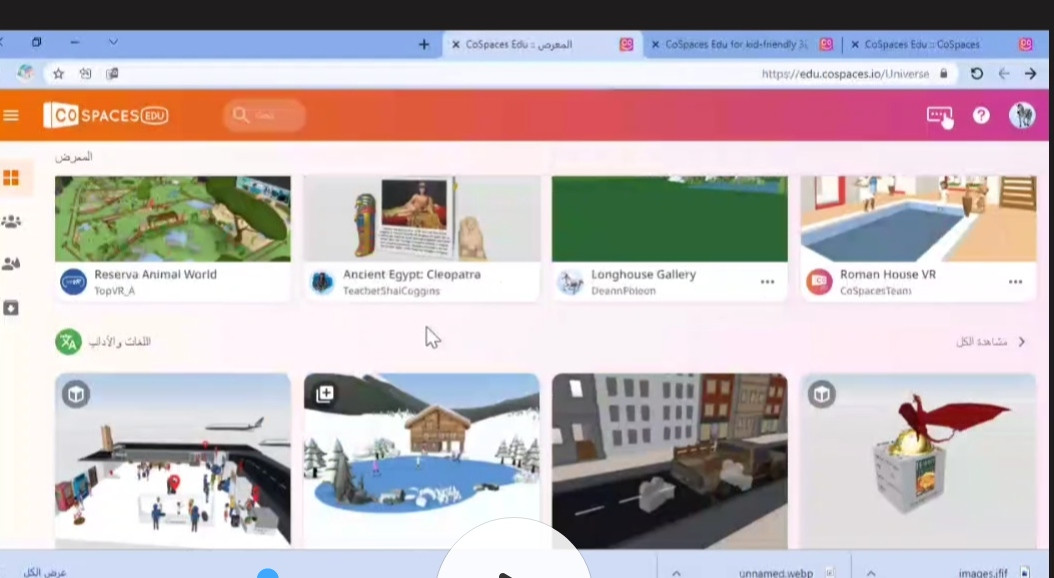Click the add-copy badge on snowy cabin card
The image size is (1054, 578).
click(325, 395)
